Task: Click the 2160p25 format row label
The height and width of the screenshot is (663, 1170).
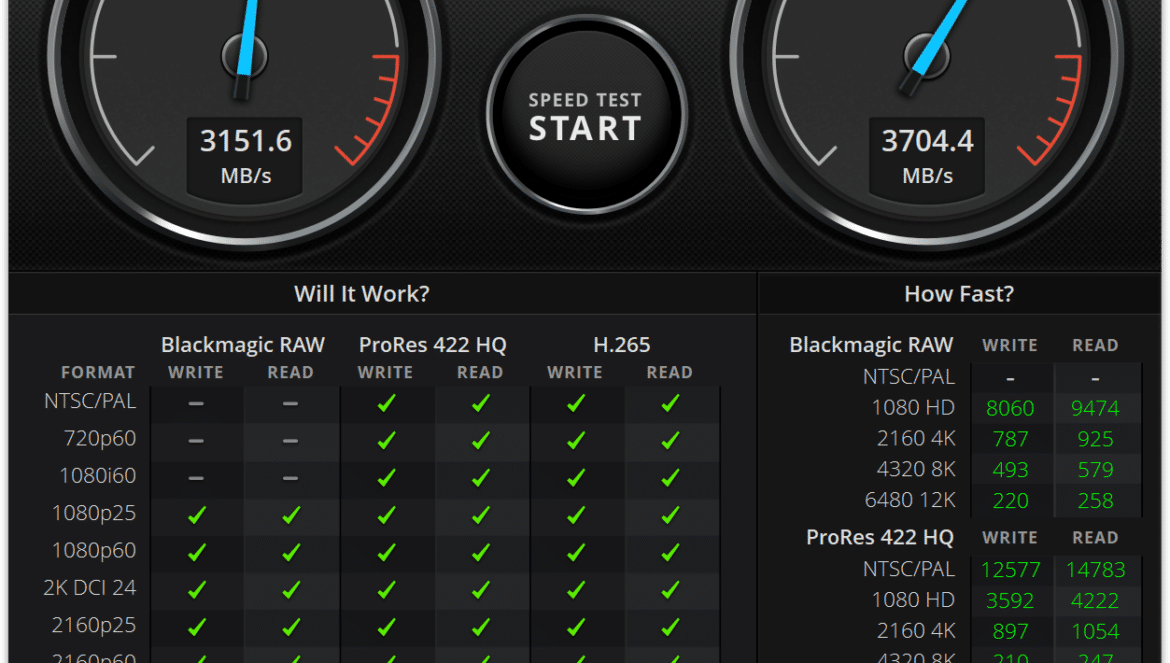Action: point(94,625)
